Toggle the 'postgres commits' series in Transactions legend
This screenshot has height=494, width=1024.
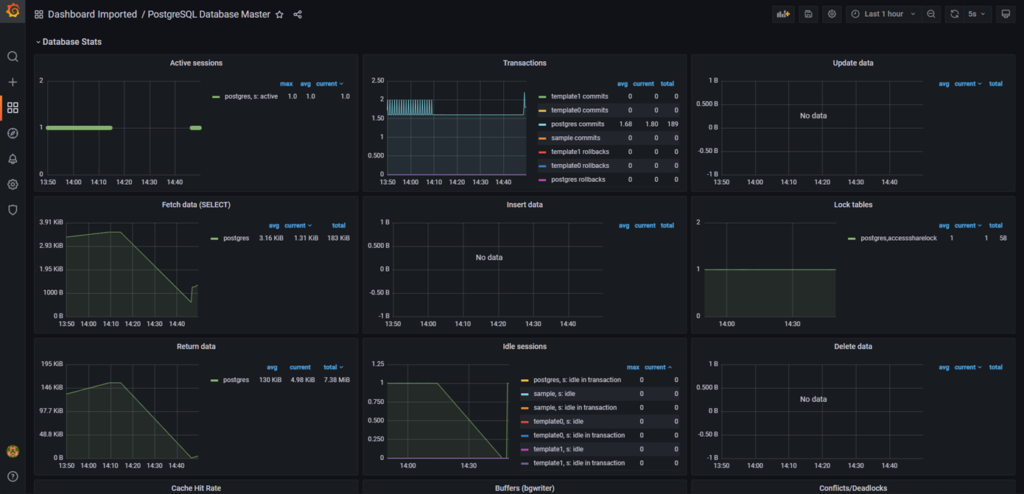pyautogui.click(x=579, y=124)
